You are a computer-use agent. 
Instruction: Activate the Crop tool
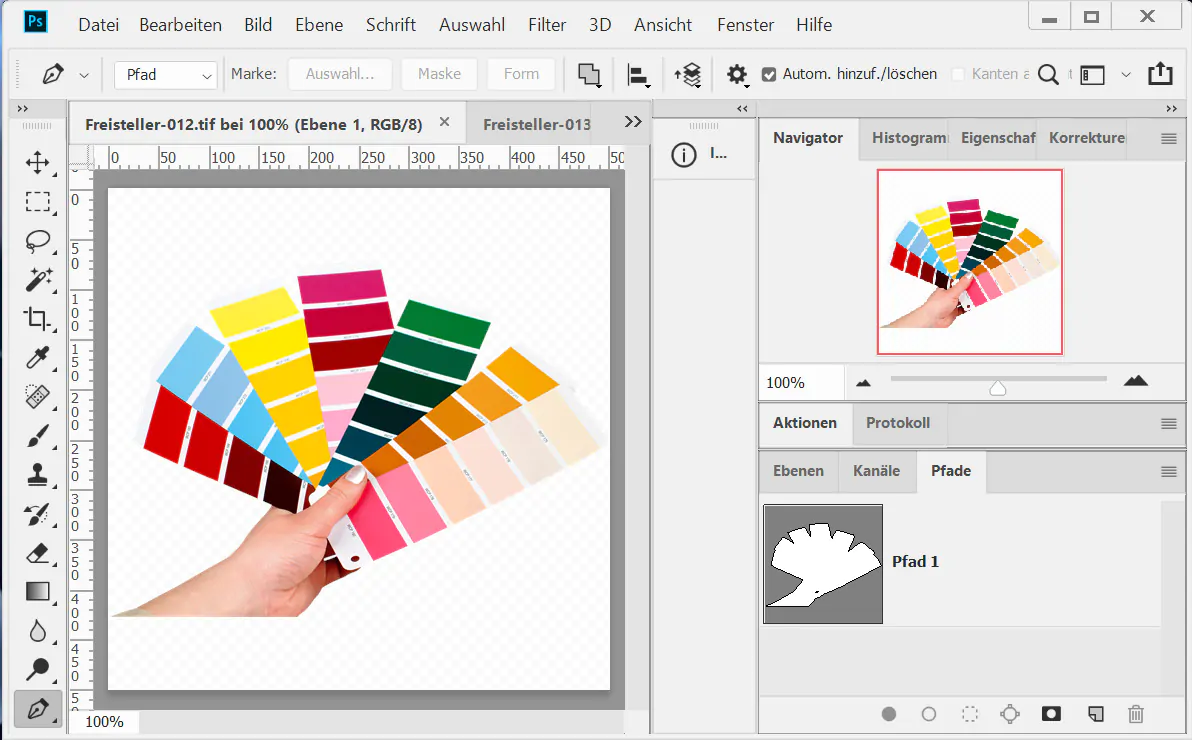[x=38, y=319]
